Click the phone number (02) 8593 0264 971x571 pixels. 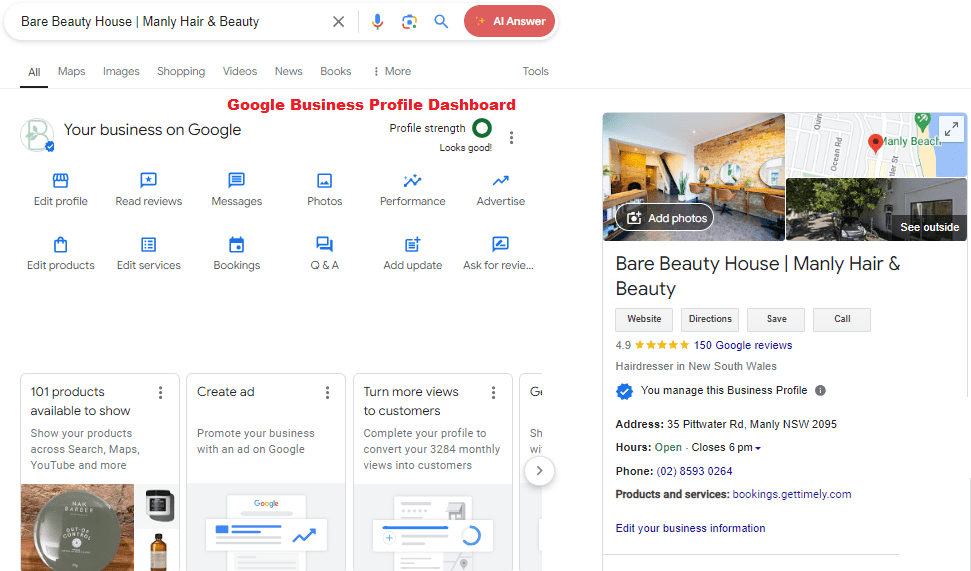click(694, 471)
